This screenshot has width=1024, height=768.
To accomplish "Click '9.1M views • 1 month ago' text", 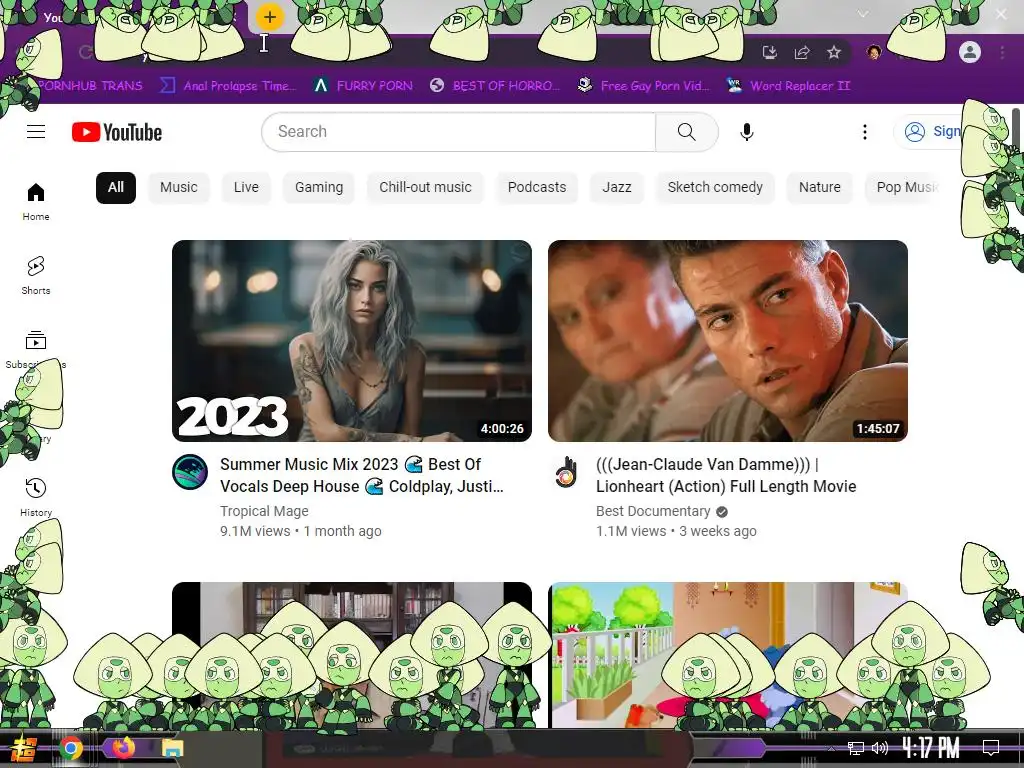I will pos(300,532).
